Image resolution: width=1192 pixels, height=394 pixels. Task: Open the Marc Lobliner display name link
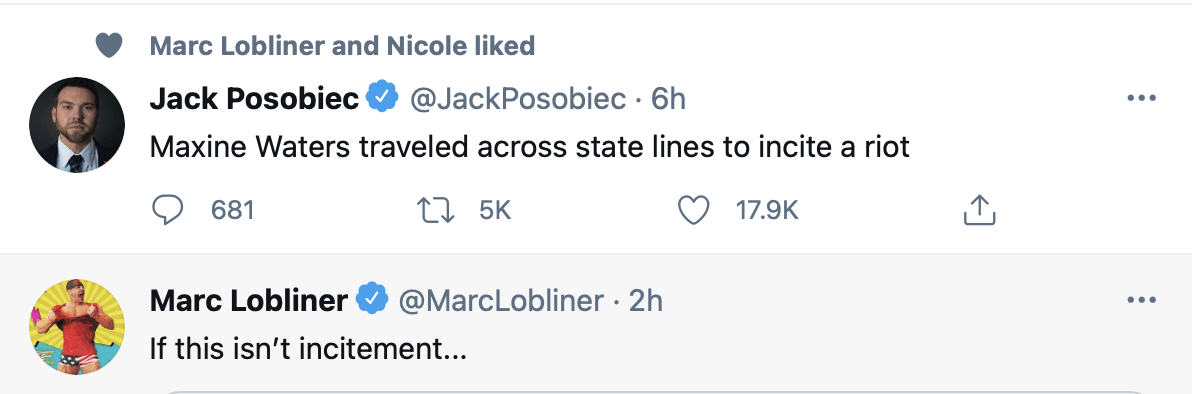pyautogui.click(x=249, y=300)
